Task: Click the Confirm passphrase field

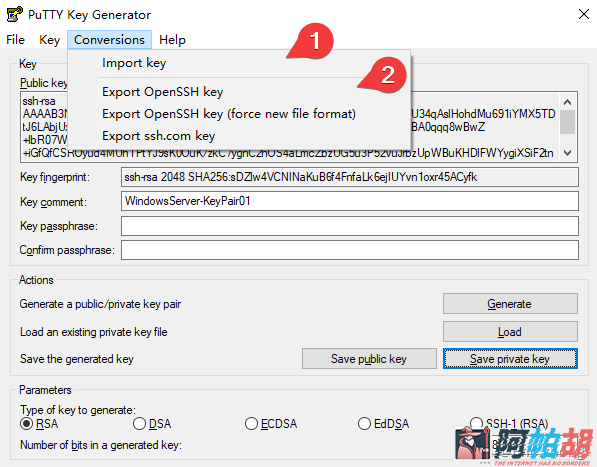Action: pos(350,250)
